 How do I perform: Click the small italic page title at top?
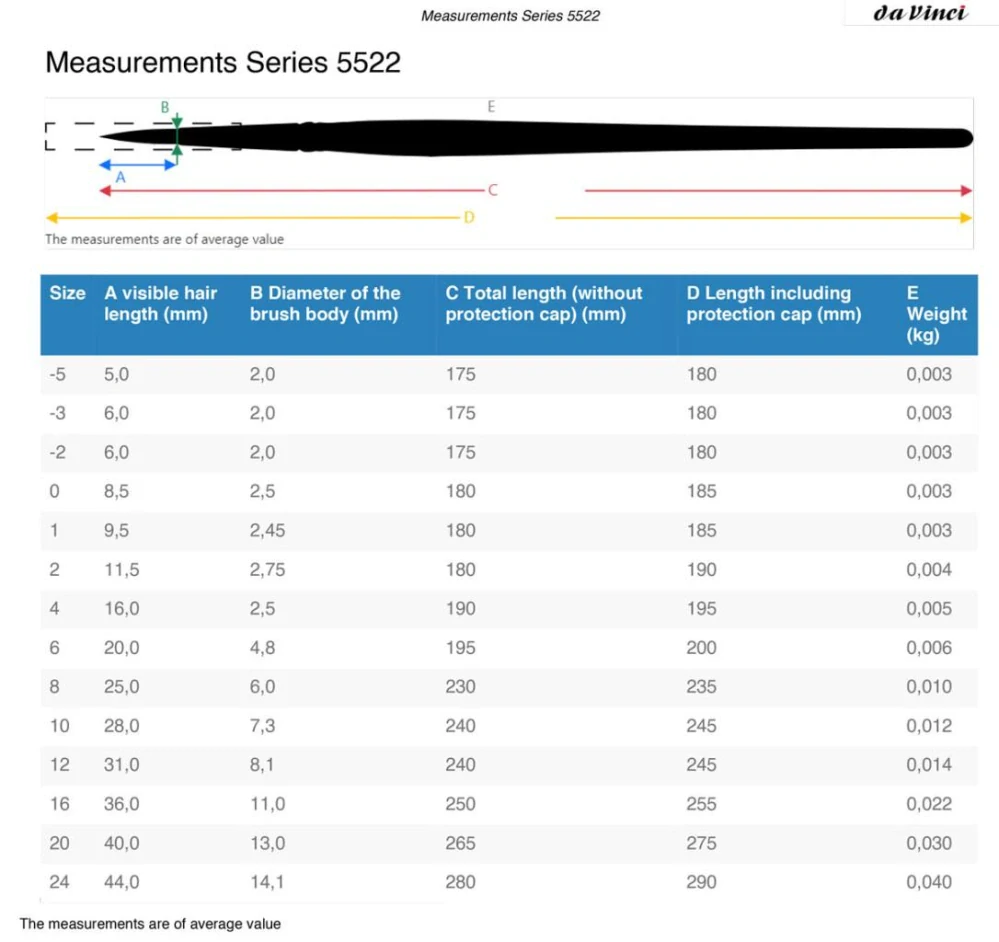click(510, 16)
